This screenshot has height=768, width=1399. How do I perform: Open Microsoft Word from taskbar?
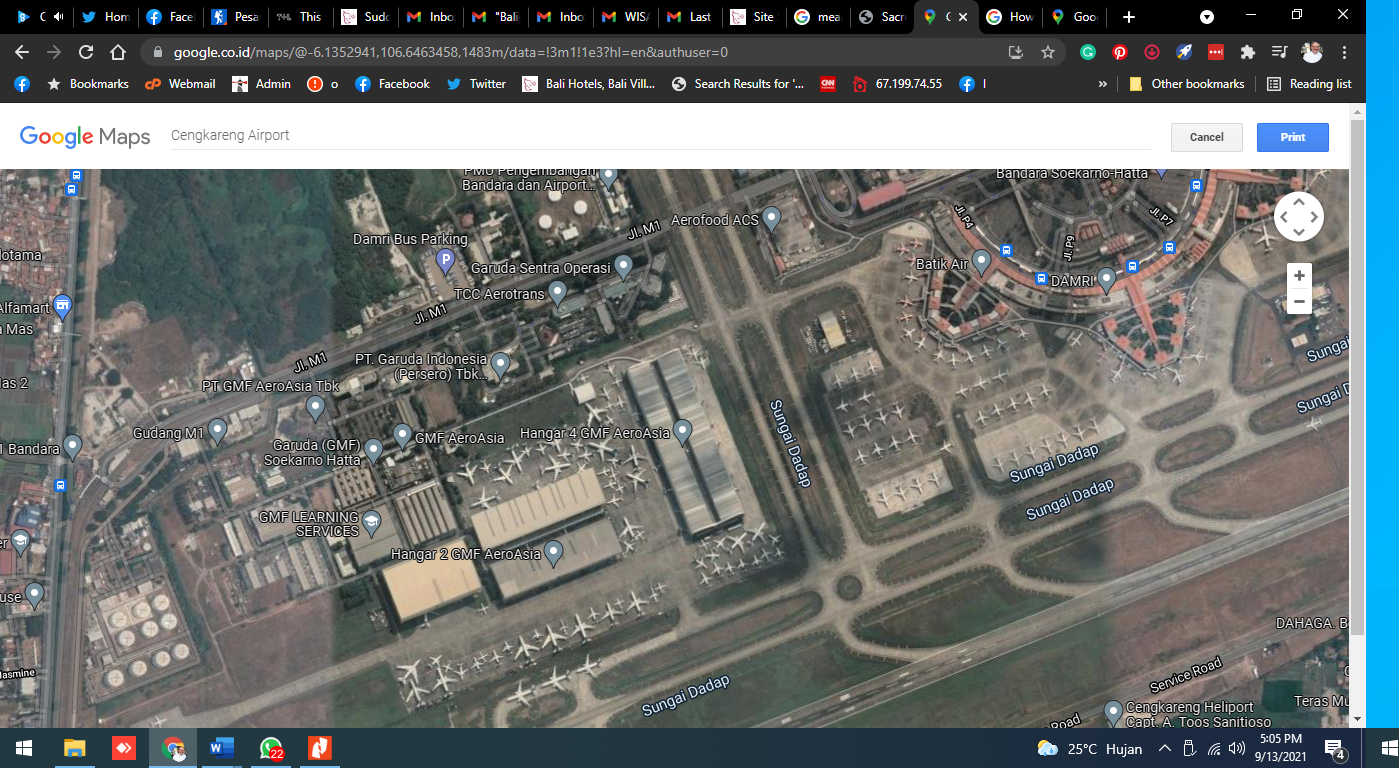[221, 748]
